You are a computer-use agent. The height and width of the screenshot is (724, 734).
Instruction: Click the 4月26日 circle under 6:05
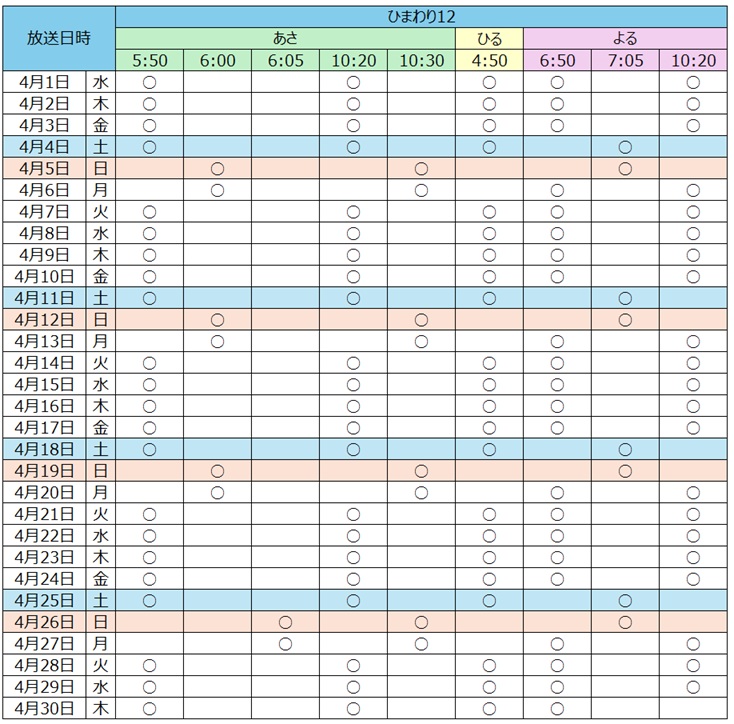(285, 622)
